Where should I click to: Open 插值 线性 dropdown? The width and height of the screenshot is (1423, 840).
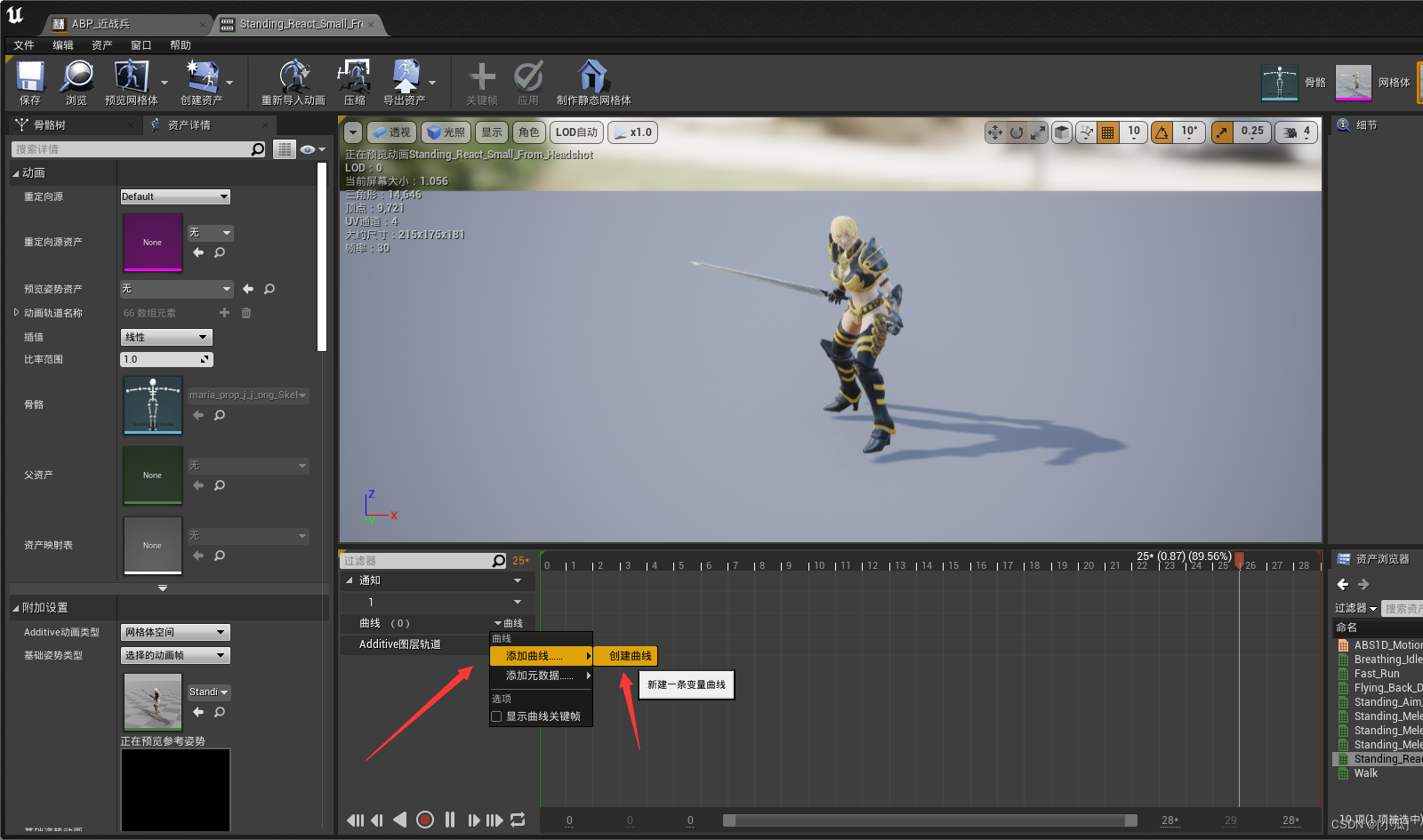[166, 337]
